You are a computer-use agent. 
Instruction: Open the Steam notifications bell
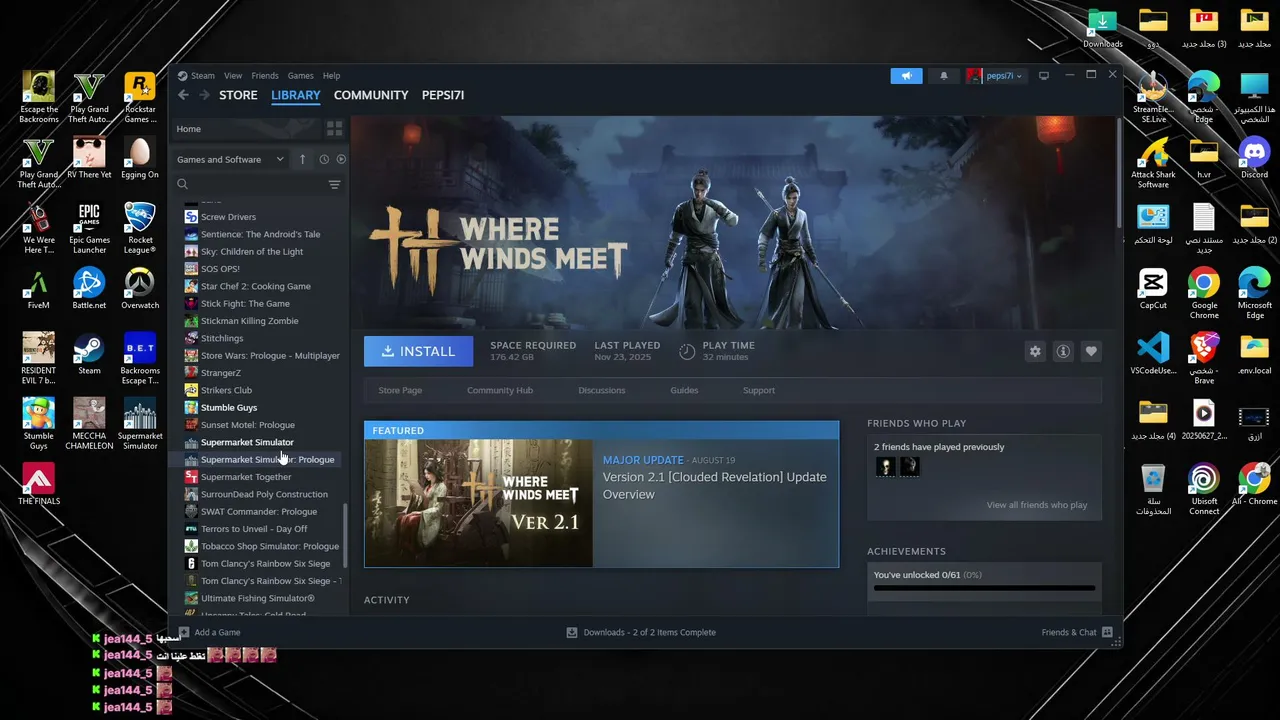[943, 76]
